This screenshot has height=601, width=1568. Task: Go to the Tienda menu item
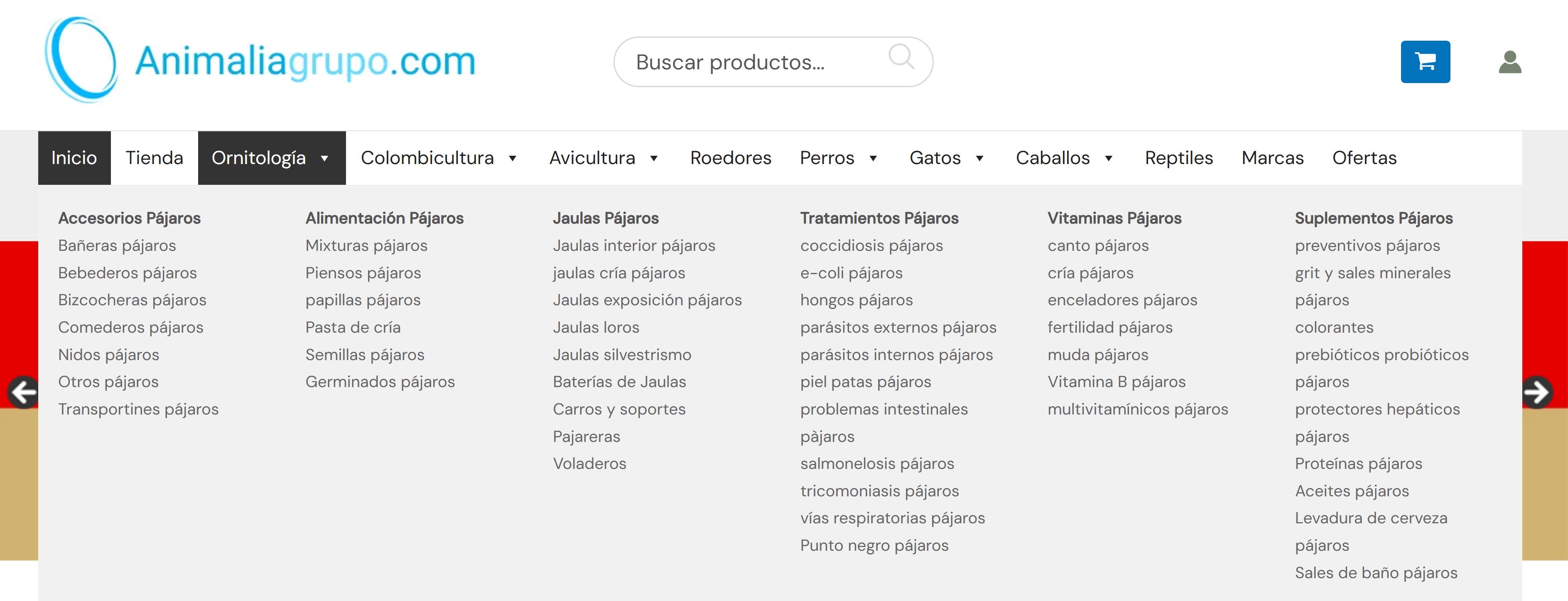coord(154,158)
